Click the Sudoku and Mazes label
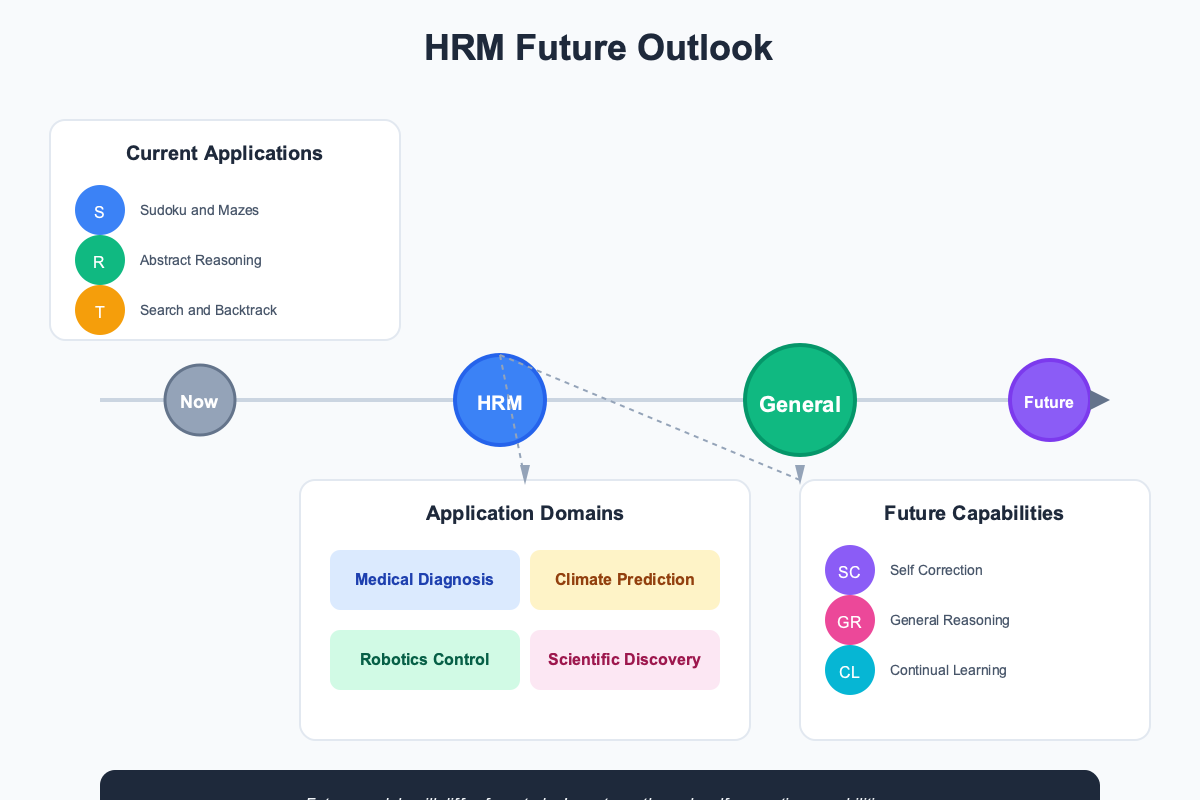 pyautogui.click(x=199, y=210)
